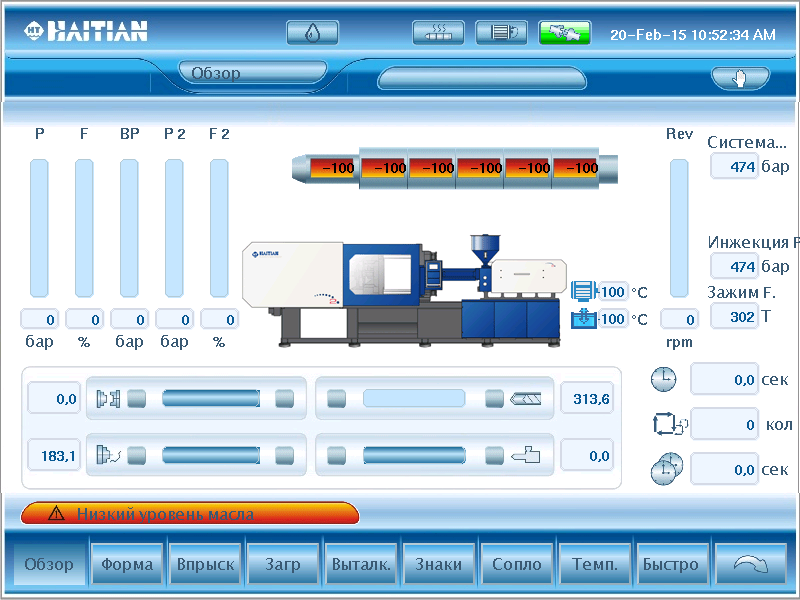Screen dimensions: 800x600
Task: Click the Обзор title button at top
Action: point(252,73)
